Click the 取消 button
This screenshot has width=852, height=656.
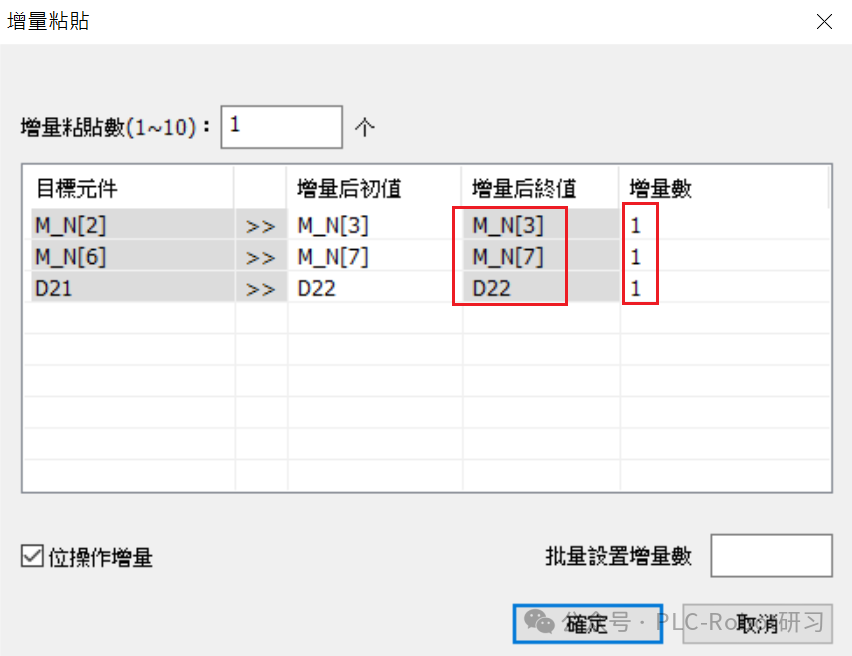(x=756, y=622)
